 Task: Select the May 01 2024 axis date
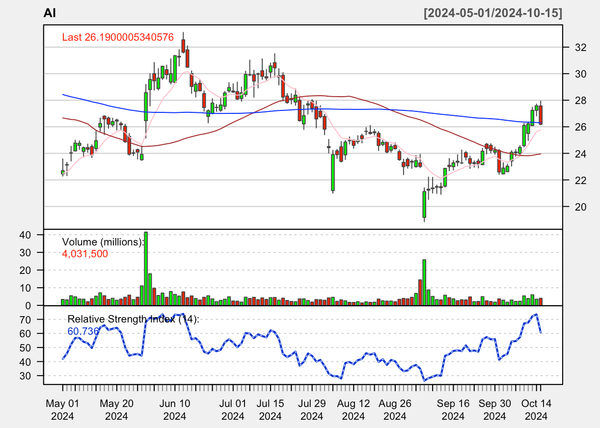(63, 408)
